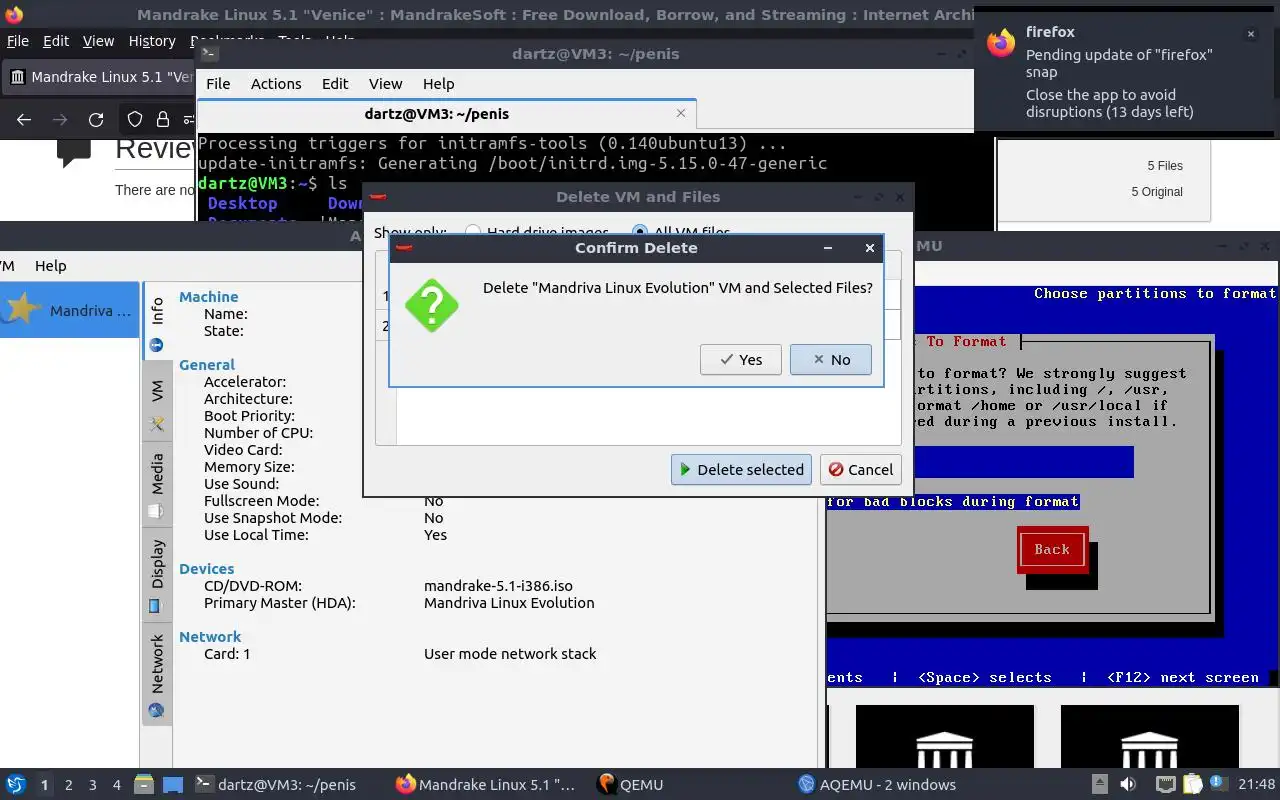
Task: Switch to the Media tab in AQEMU
Action: (x=157, y=483)
